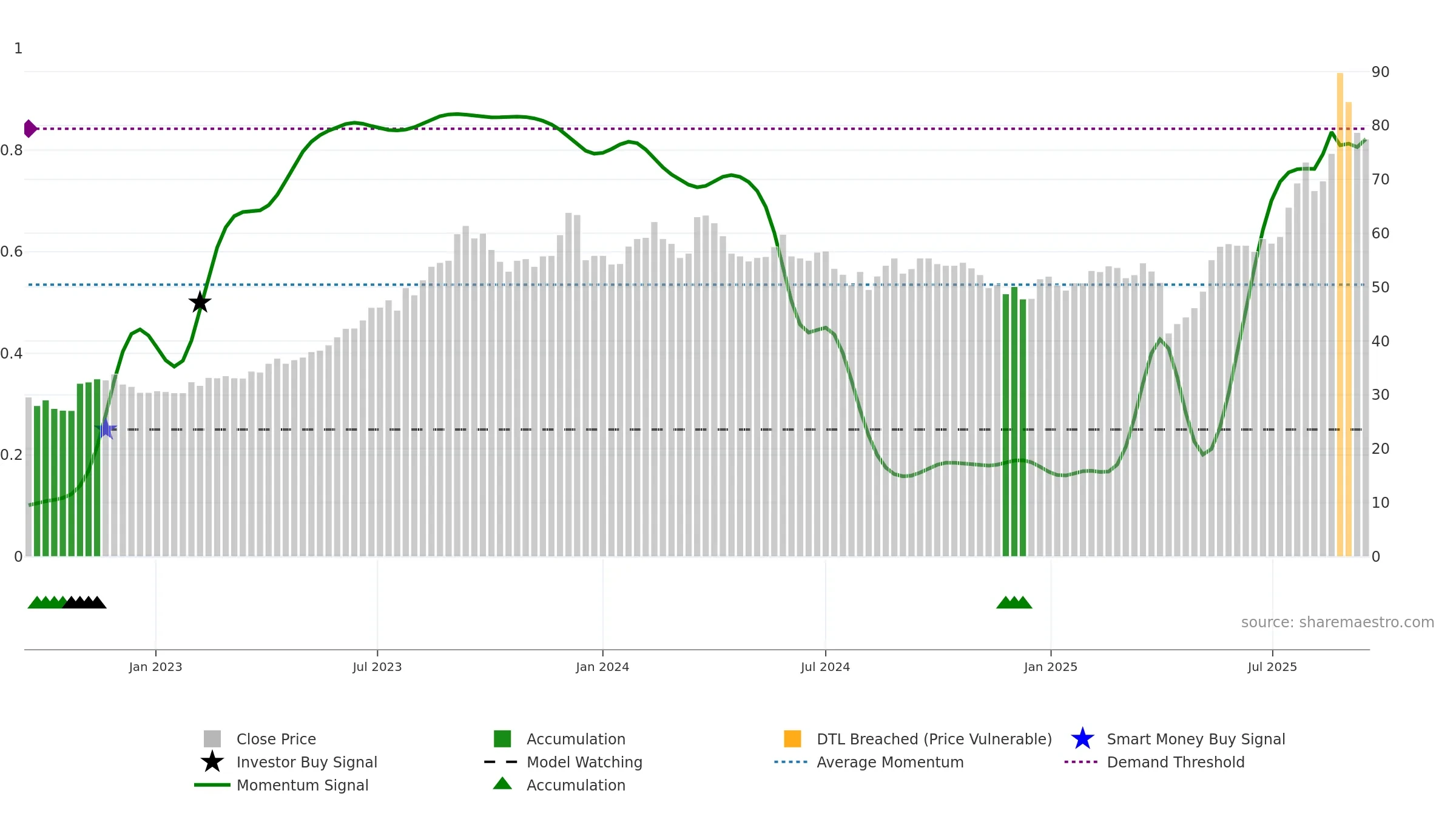This screenshot has width=1456, height=819.
Task: Click the black star Investor Buy legend icon
Action: pos(212,761)
